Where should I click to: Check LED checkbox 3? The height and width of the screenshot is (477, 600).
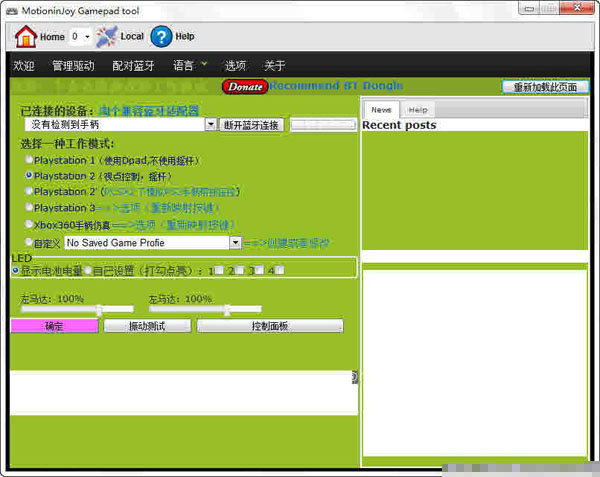pos(259,270)
